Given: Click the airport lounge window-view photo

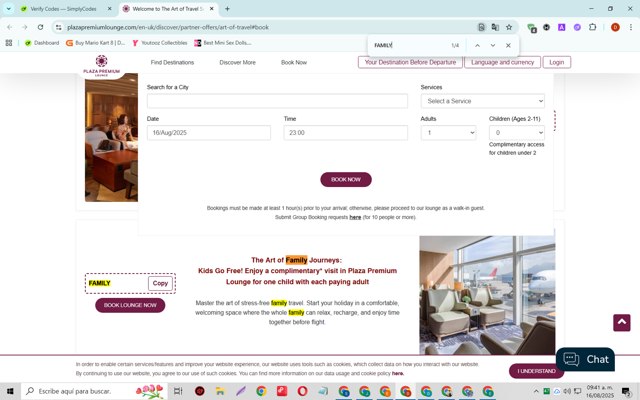Looking at the screenshot, I should pyautogui.click(x=487, y=295).
